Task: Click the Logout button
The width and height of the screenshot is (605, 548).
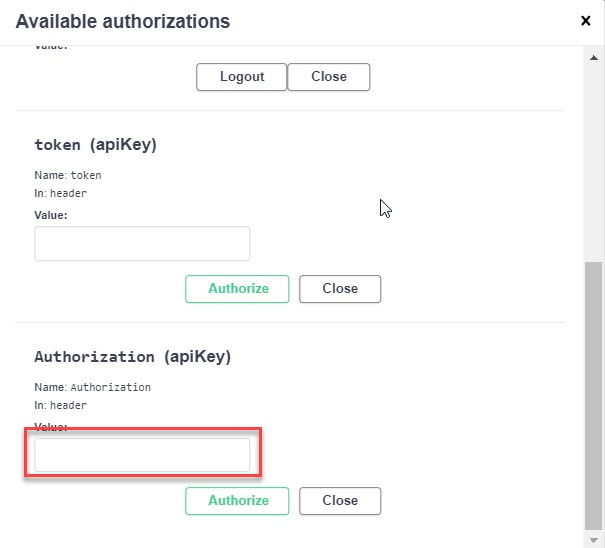Action: coord(242,77)
